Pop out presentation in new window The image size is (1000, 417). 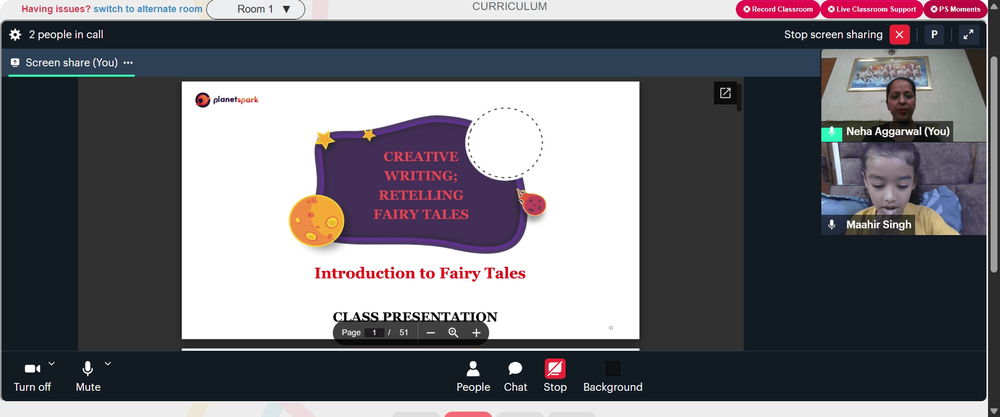(725, 93)
